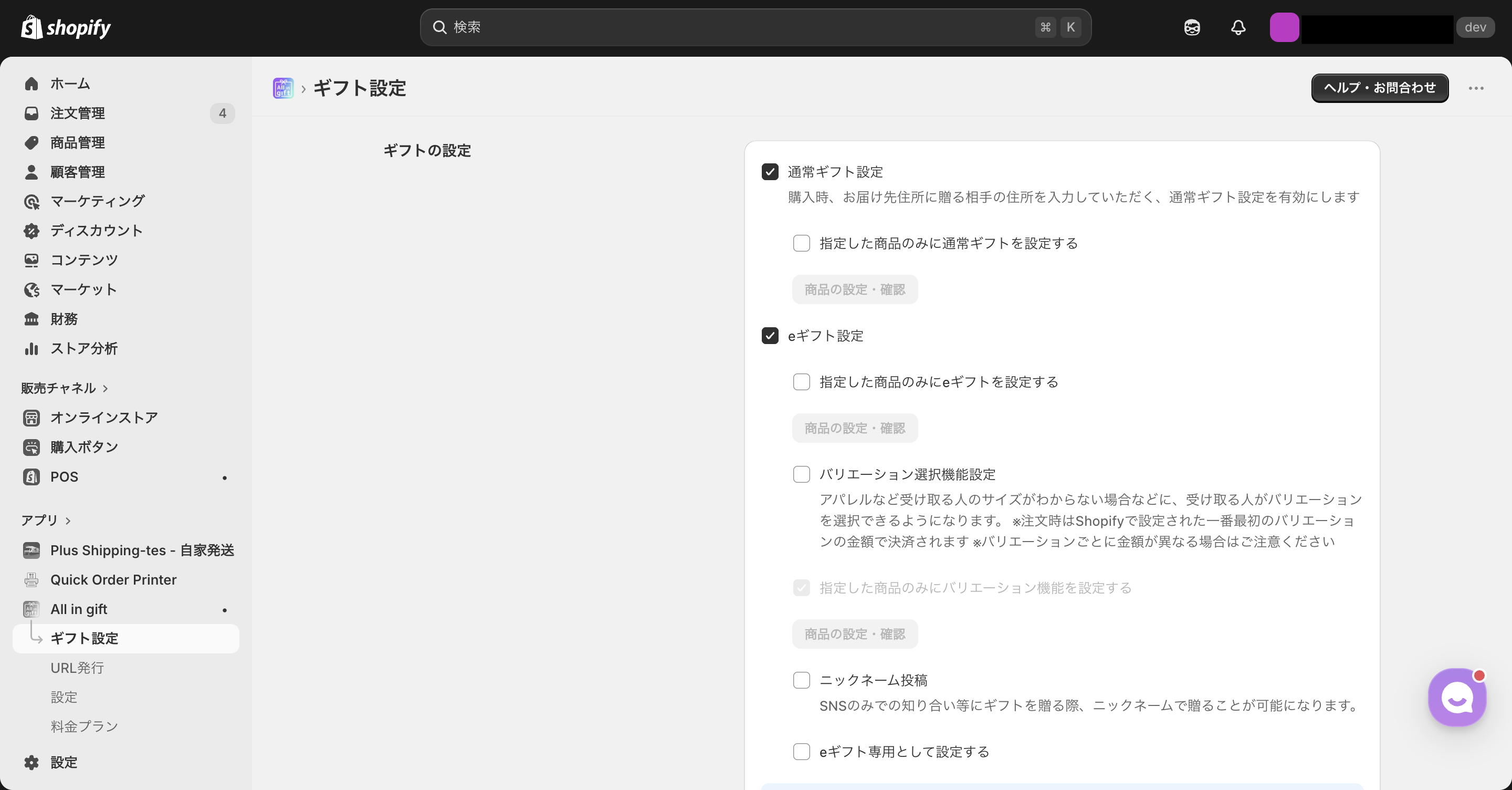Click the Plus Shipping-tes app icon
Screen dimensions: 1512x790
coord(31,550)
